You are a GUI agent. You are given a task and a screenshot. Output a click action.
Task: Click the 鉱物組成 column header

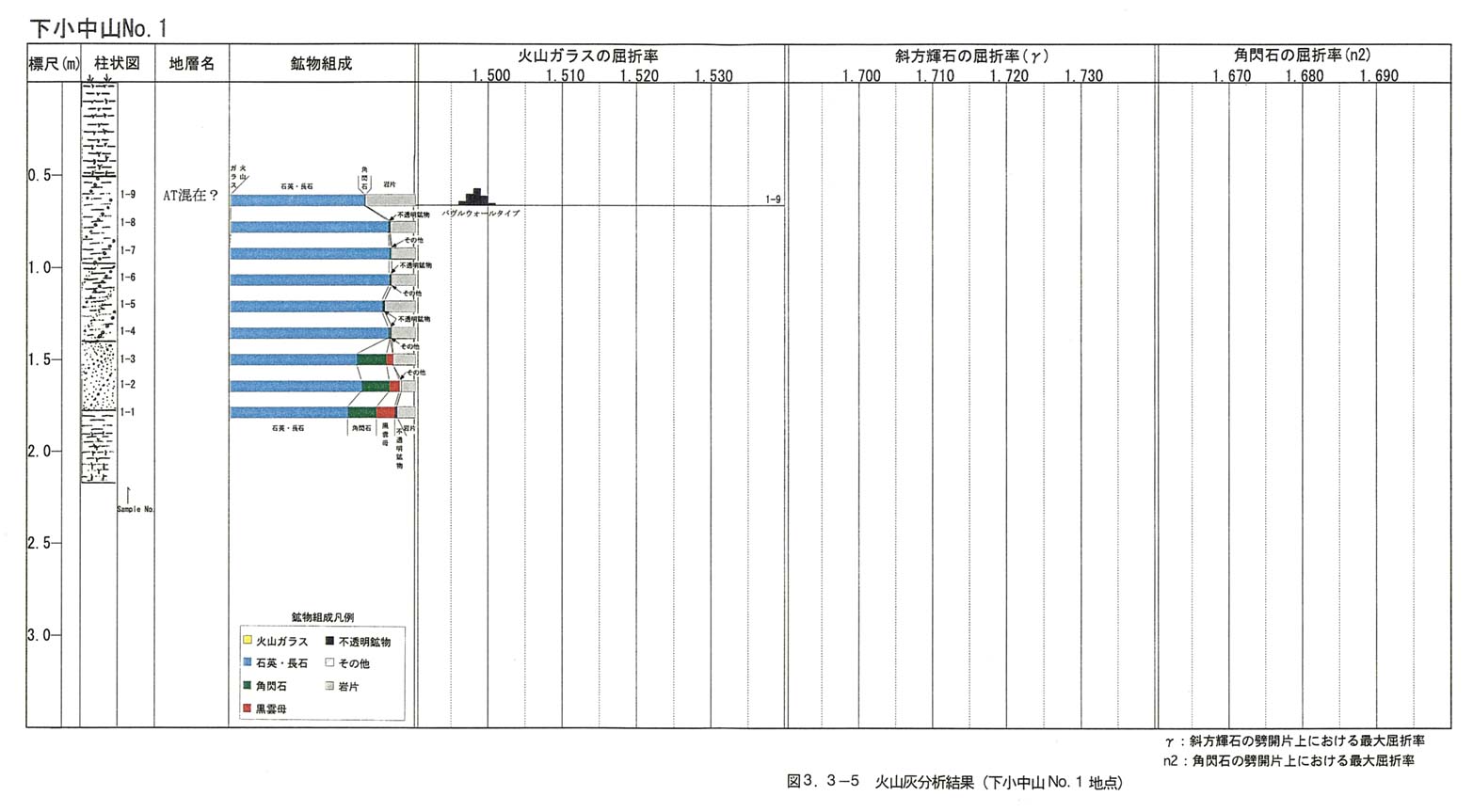coord(321,64)
